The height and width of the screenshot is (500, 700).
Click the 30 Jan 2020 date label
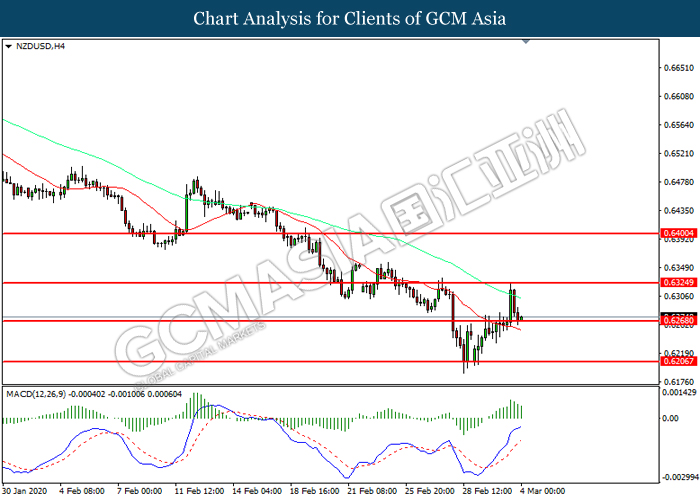click(25, 491)
